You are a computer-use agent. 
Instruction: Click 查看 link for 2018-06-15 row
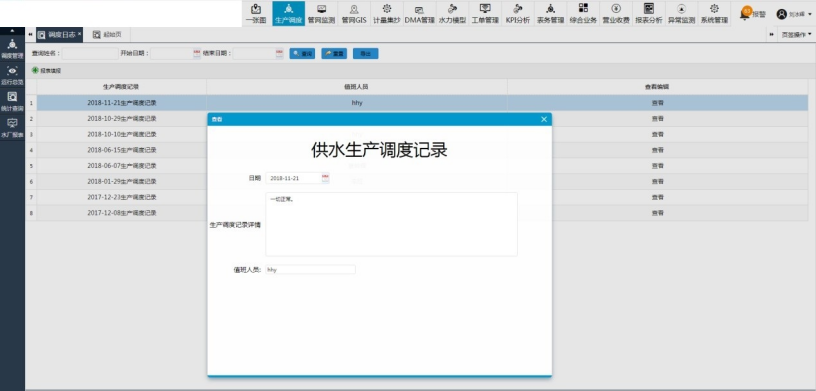(658, 150)
